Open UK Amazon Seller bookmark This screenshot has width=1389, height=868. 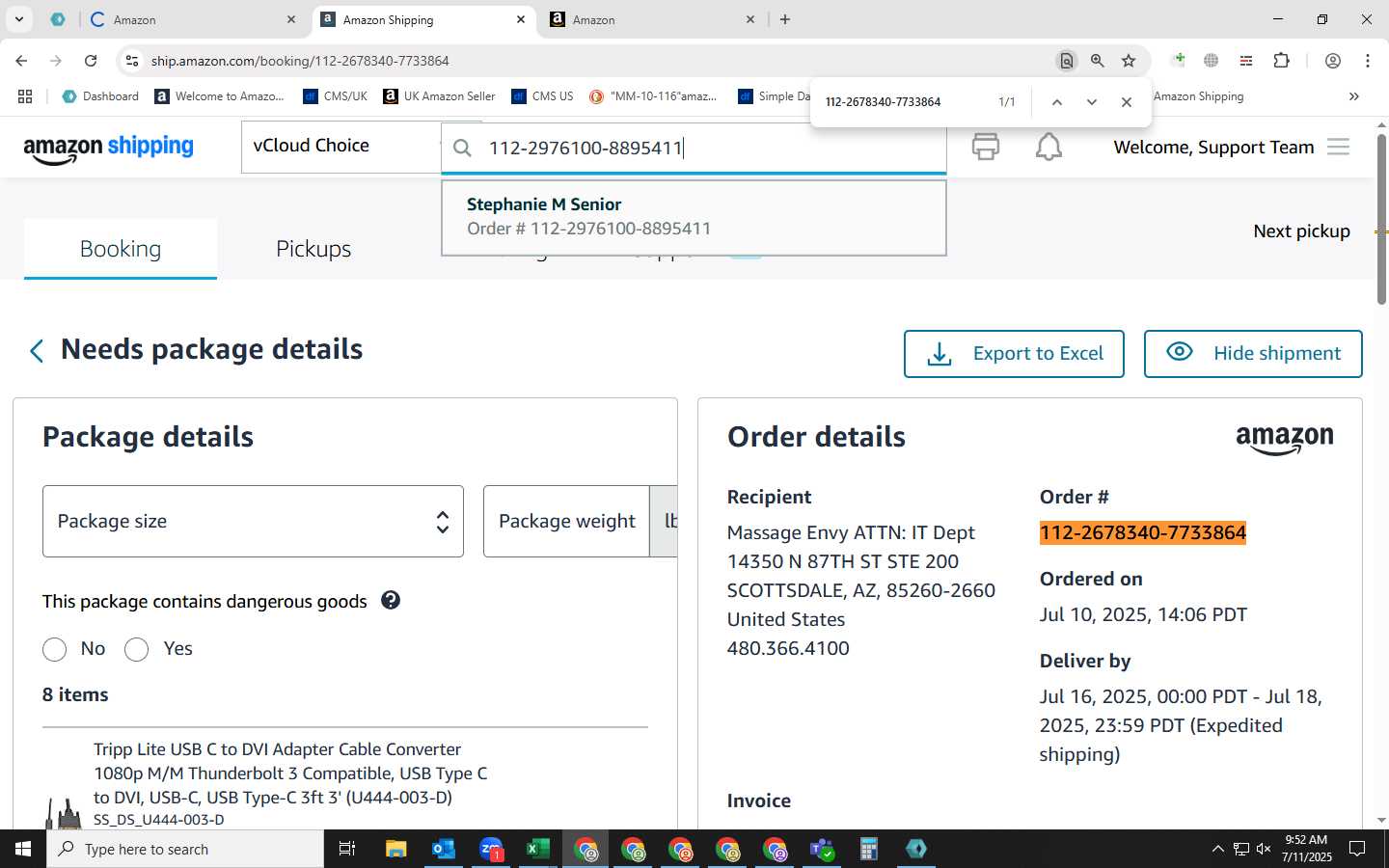(439, 96)
